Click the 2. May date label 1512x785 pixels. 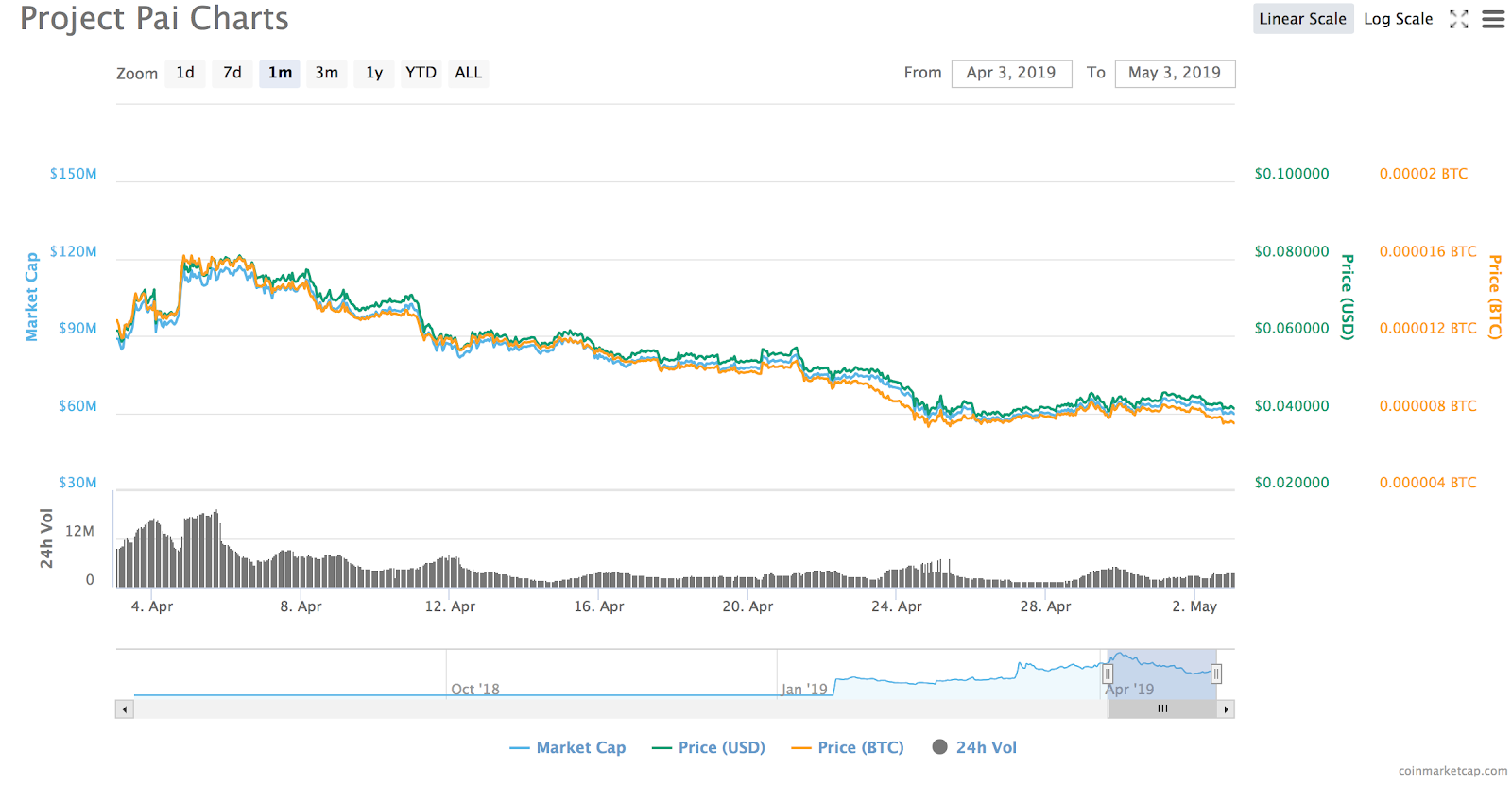[1194, 606]
